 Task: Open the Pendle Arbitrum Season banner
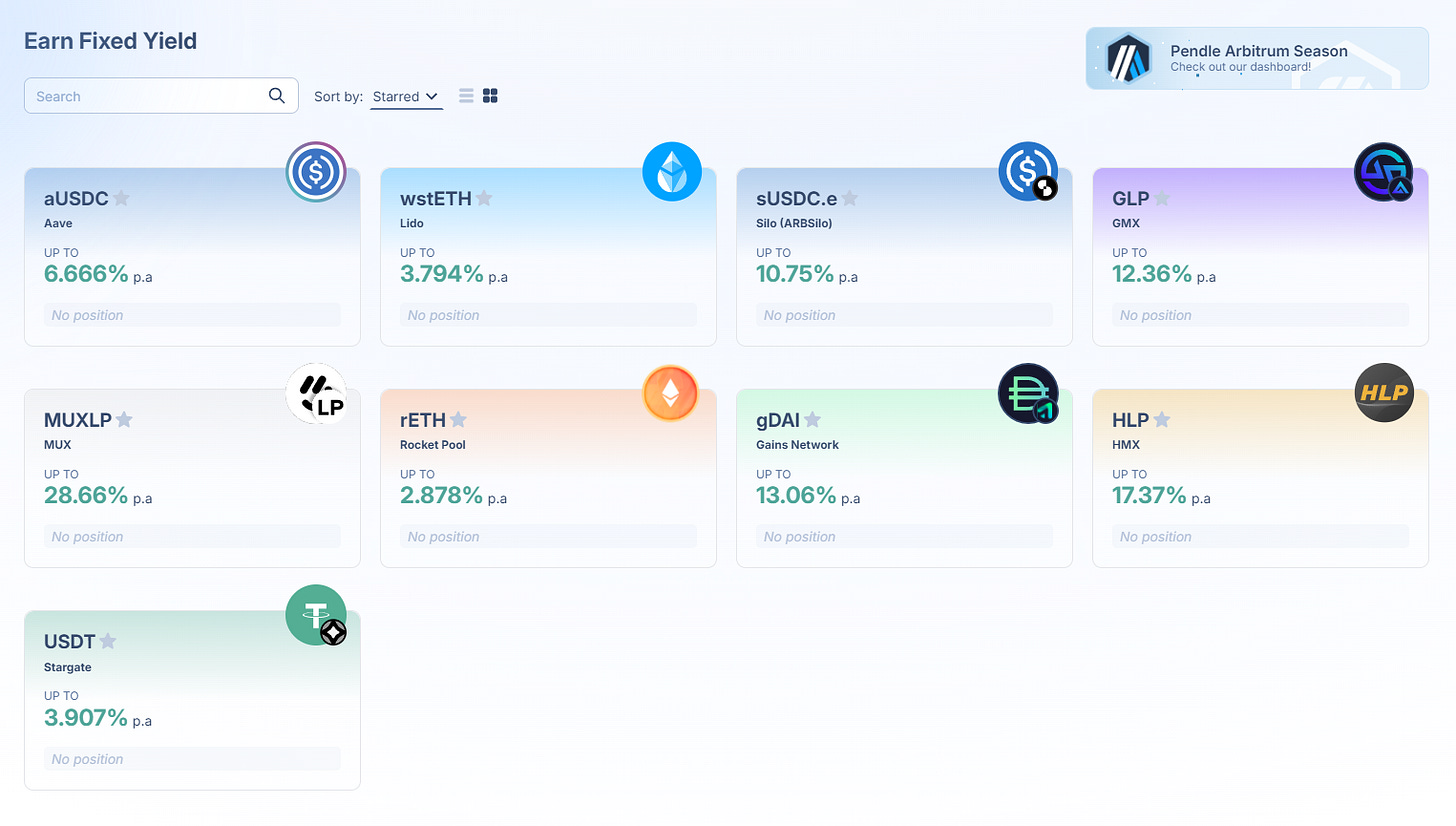[1257, 58]
